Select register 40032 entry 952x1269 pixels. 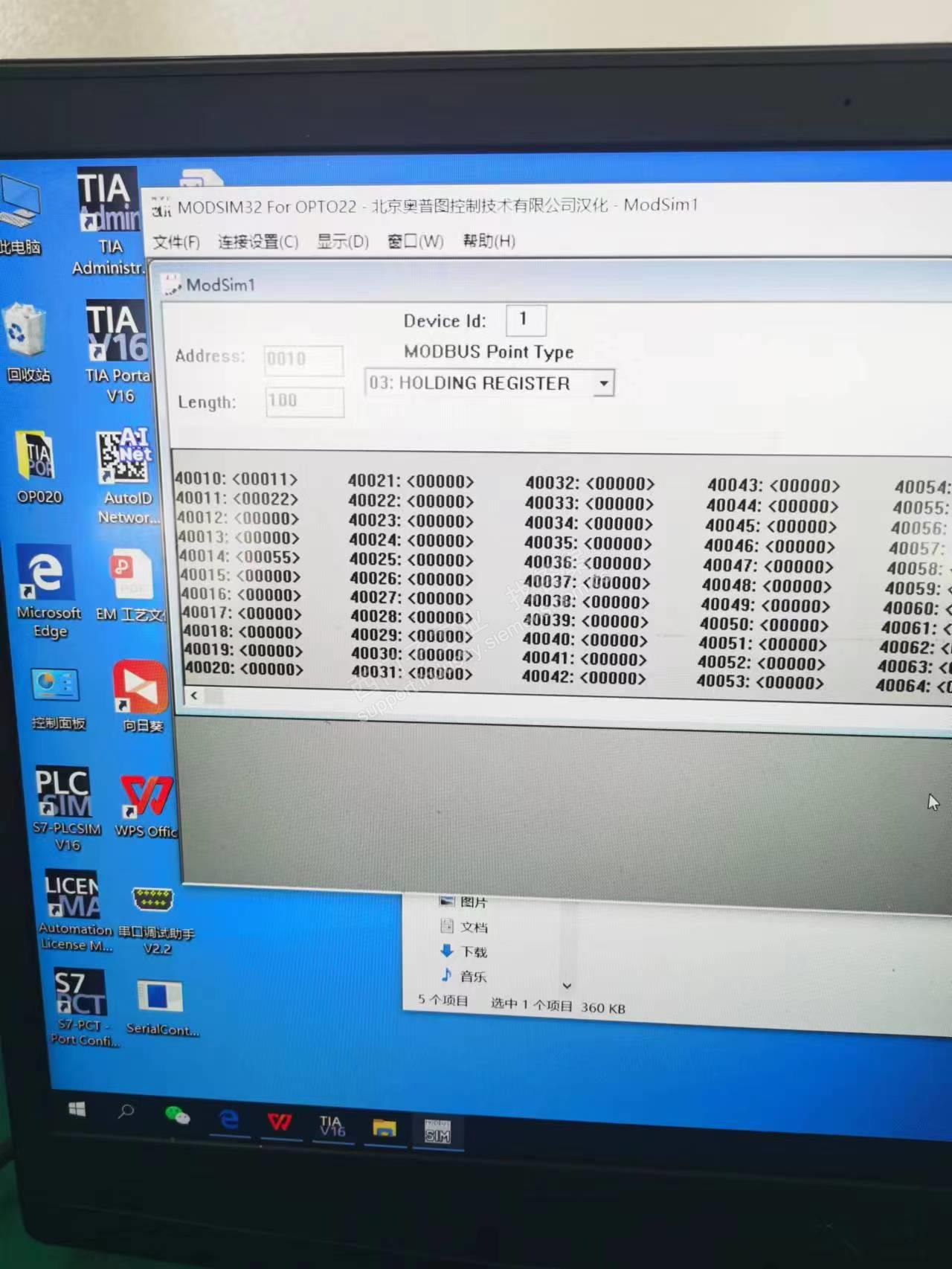[590, 483]
